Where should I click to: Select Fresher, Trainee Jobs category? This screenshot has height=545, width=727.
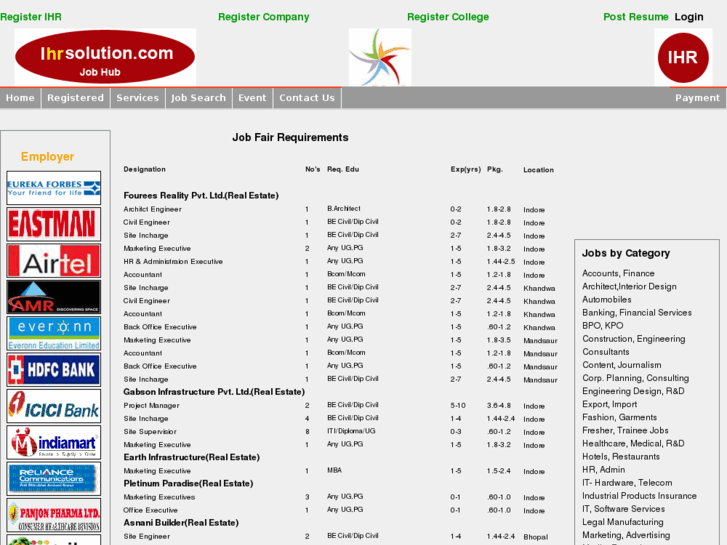(625, 430)
